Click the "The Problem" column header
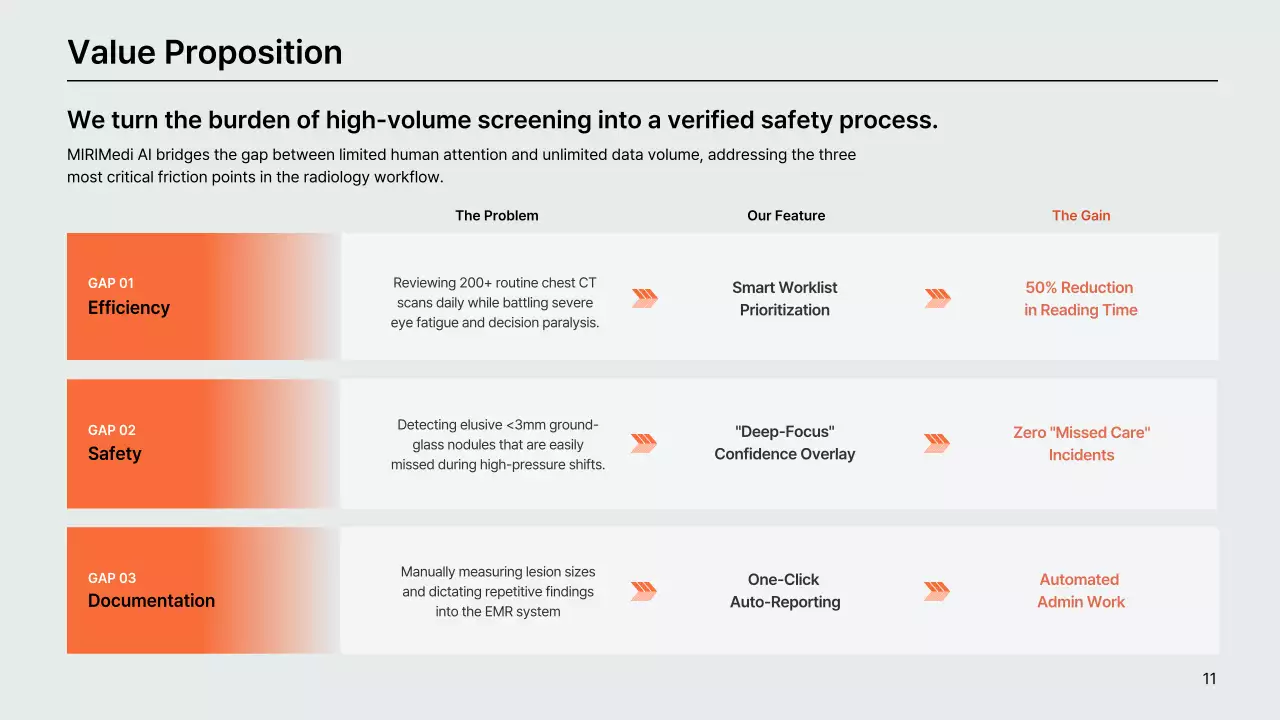Viewport: 1280px width, 720px height. pos(497,215)
